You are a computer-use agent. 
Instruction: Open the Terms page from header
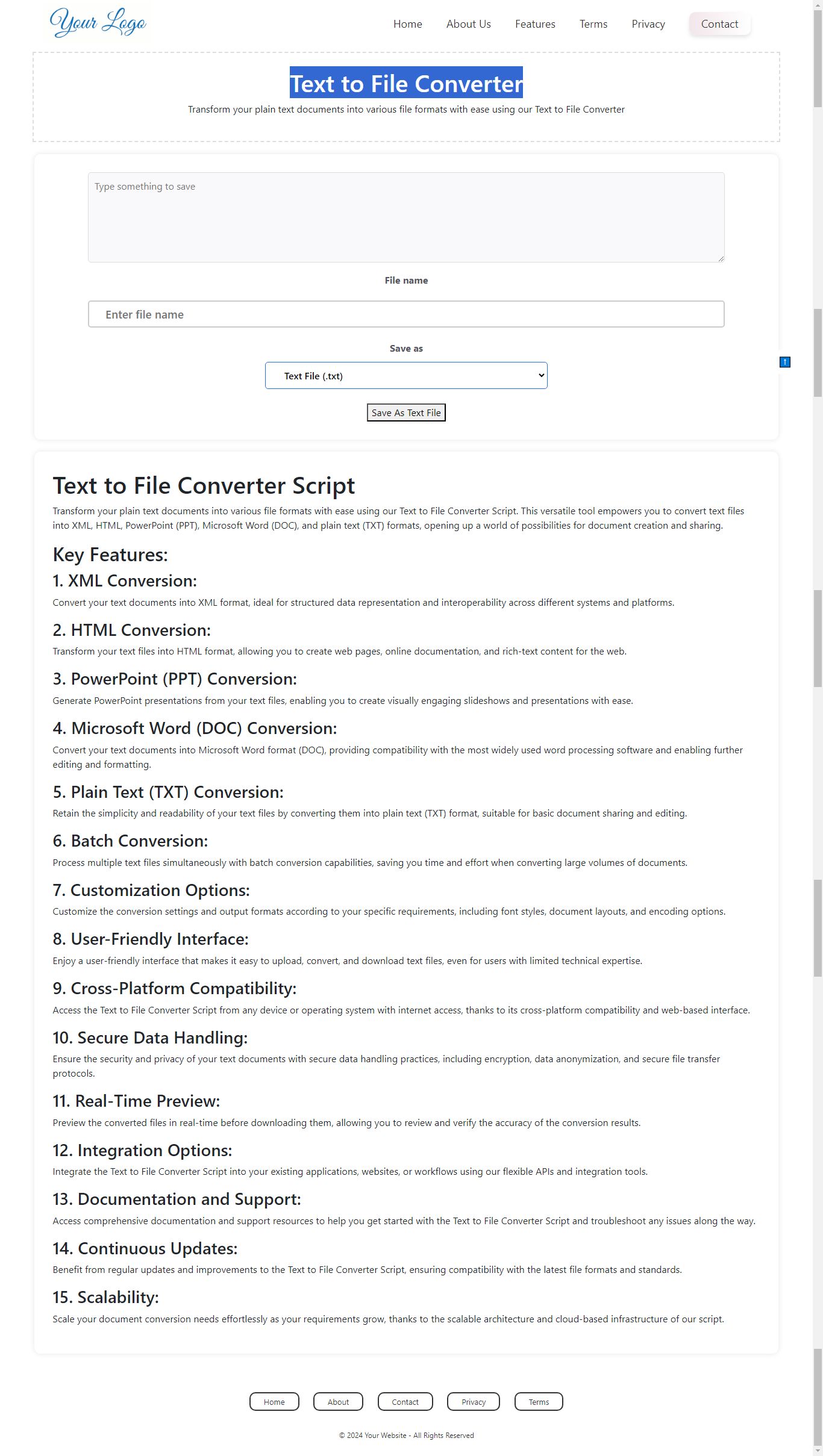[593, 24]
